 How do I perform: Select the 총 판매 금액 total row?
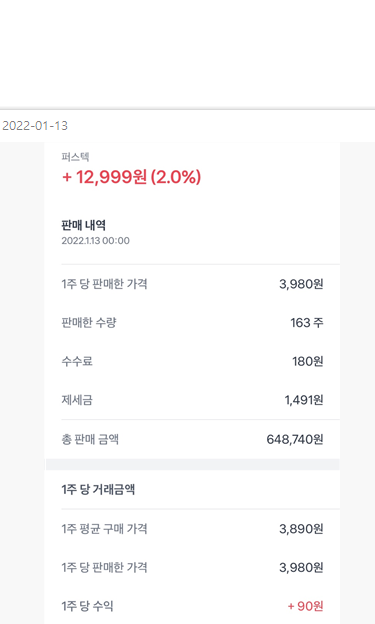click(192, 439)
